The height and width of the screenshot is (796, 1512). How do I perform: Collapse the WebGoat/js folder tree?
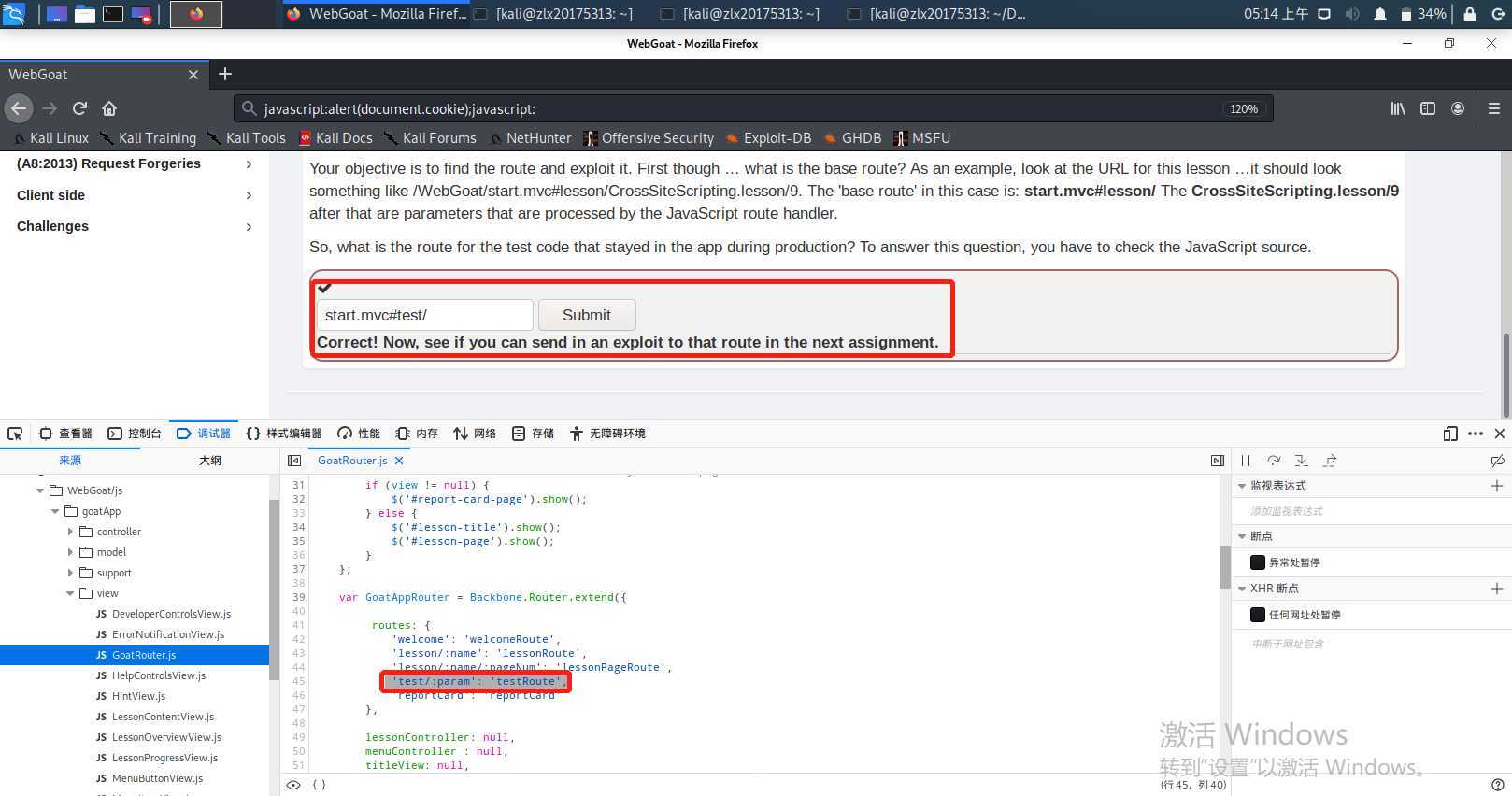click(x=40, y=490)
